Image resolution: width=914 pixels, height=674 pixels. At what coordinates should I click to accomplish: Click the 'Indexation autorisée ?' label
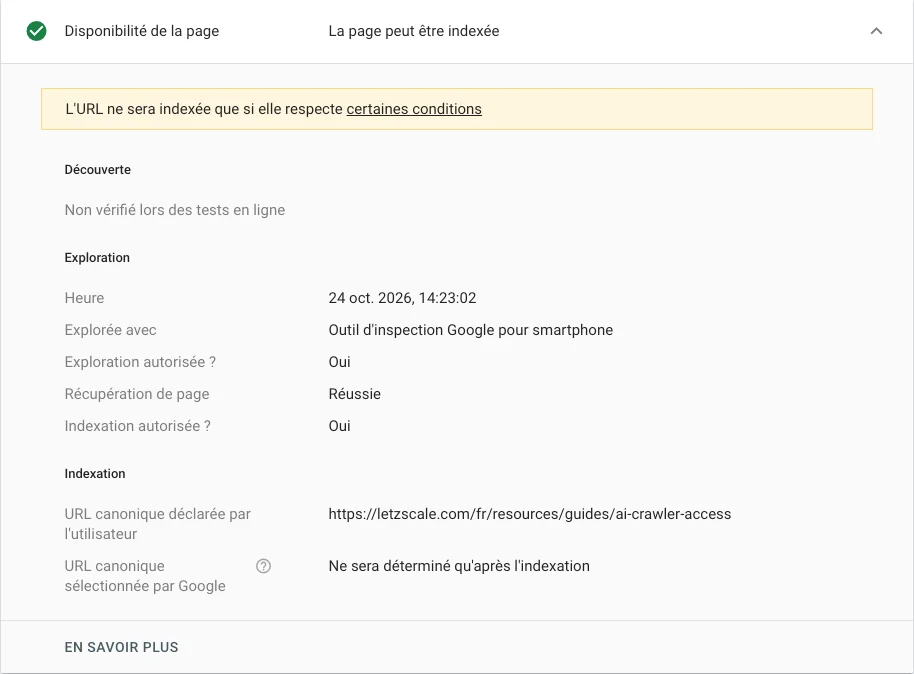click(x=138, y=426)
